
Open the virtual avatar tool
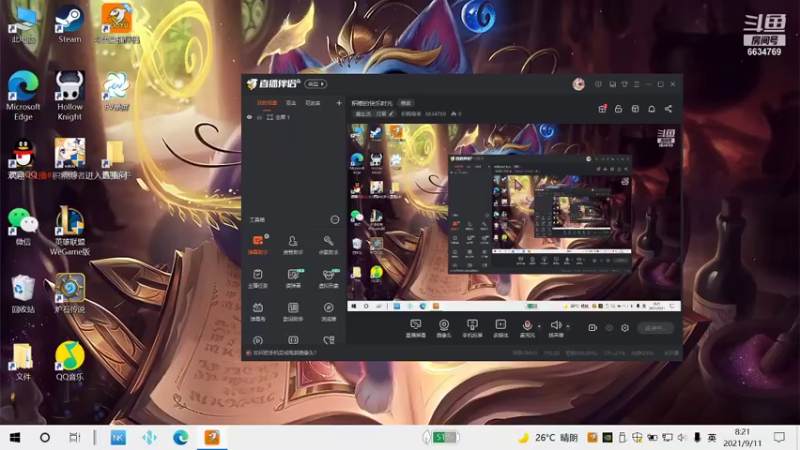pos(328,278)
